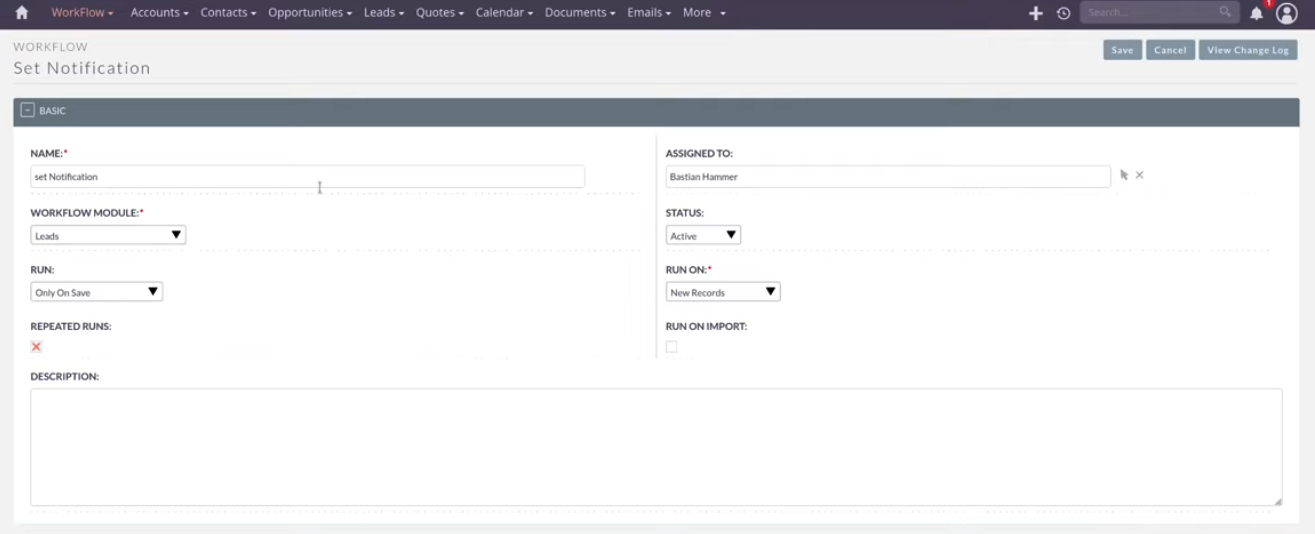Open the Emails menu
Screen dimensions: 1315x534
point(649,13)
